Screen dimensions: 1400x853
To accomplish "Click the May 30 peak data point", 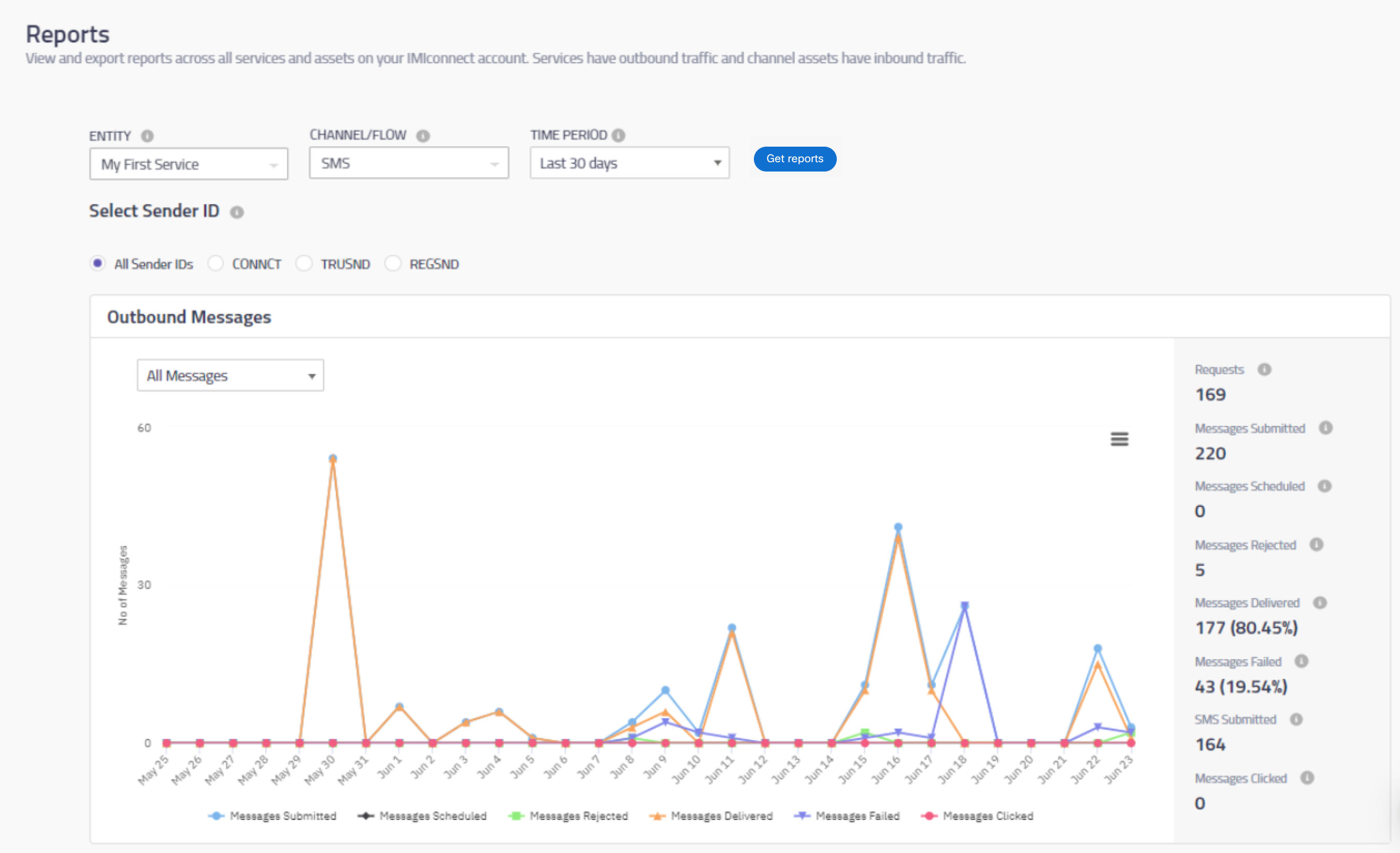I will pos(333,458).
